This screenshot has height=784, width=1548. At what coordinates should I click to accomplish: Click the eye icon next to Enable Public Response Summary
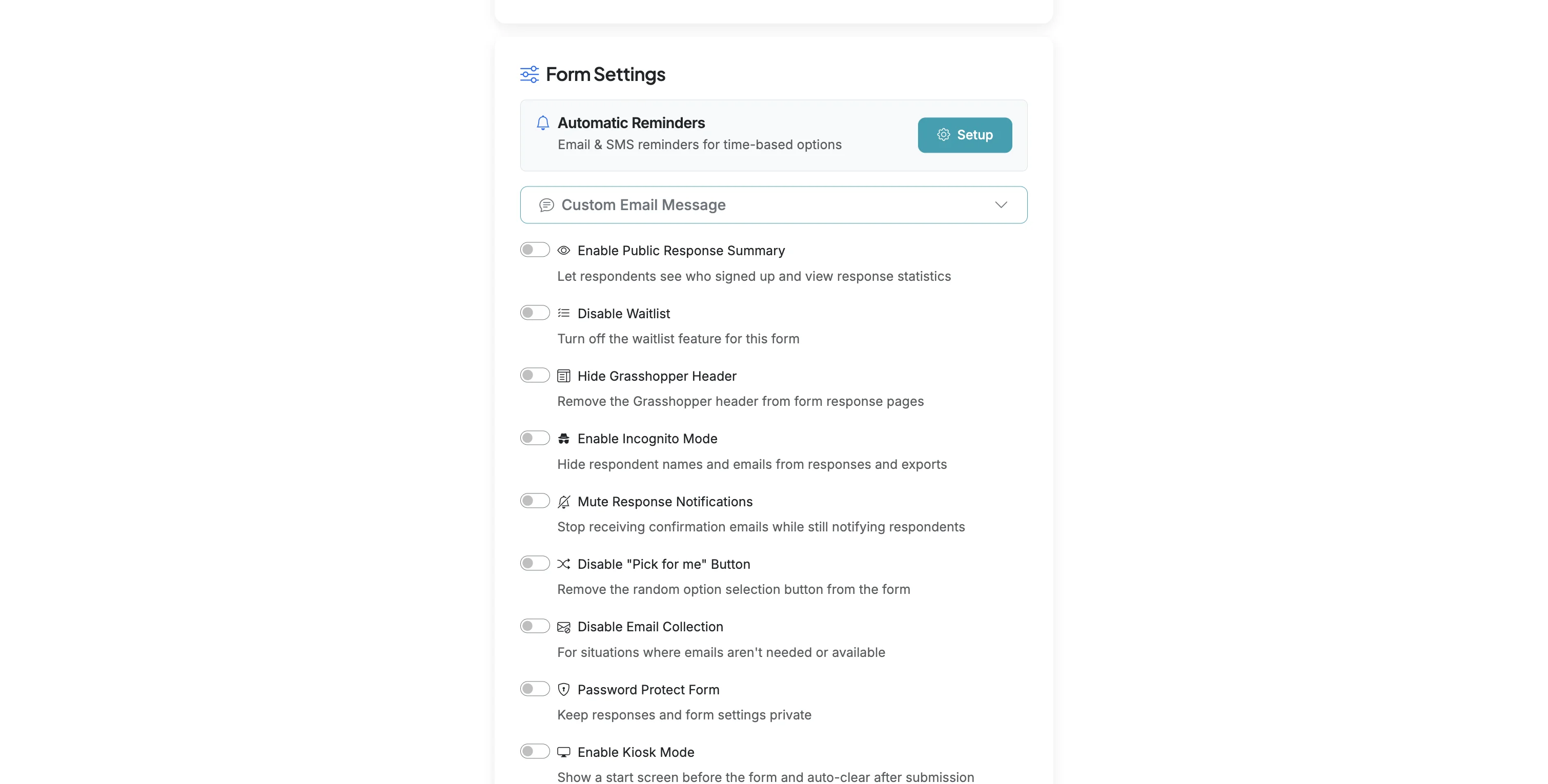pos(564,250)
